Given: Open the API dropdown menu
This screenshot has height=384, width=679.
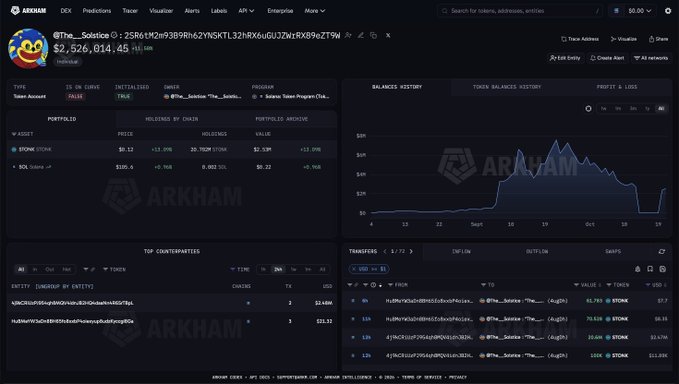Looking at the screenshot, I should tap(246, 11).
